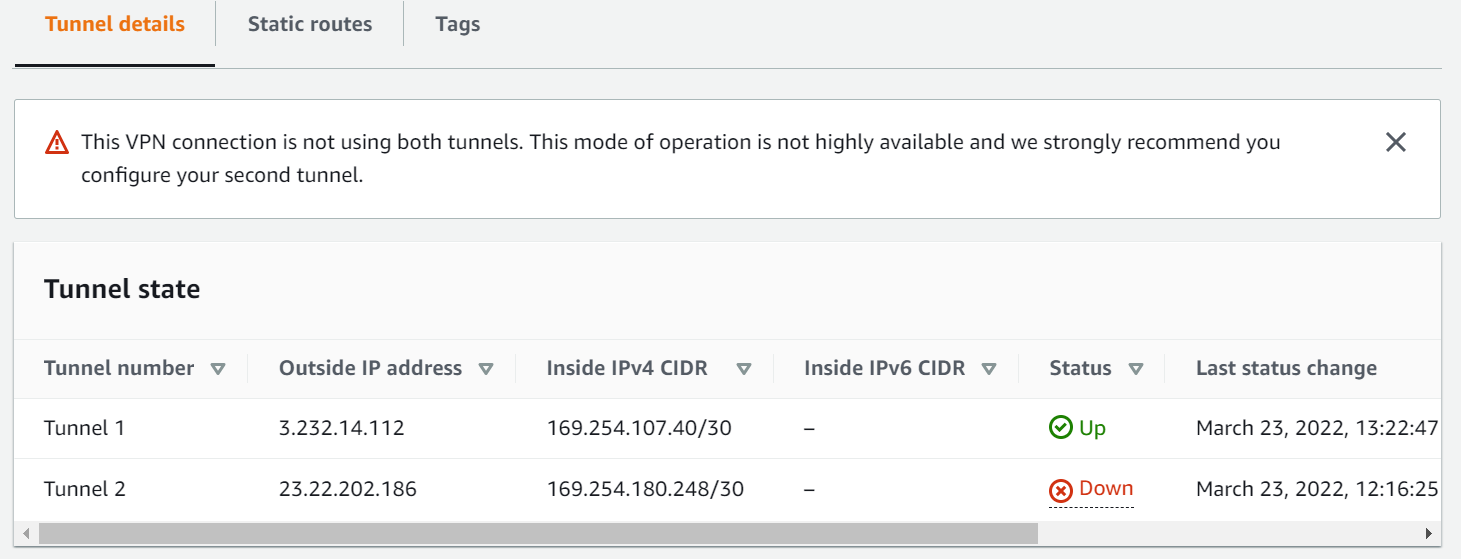Dismiss the VPN tunnel warning banner
This screenshot has width=1461, height=559.
pos(1395,142)
